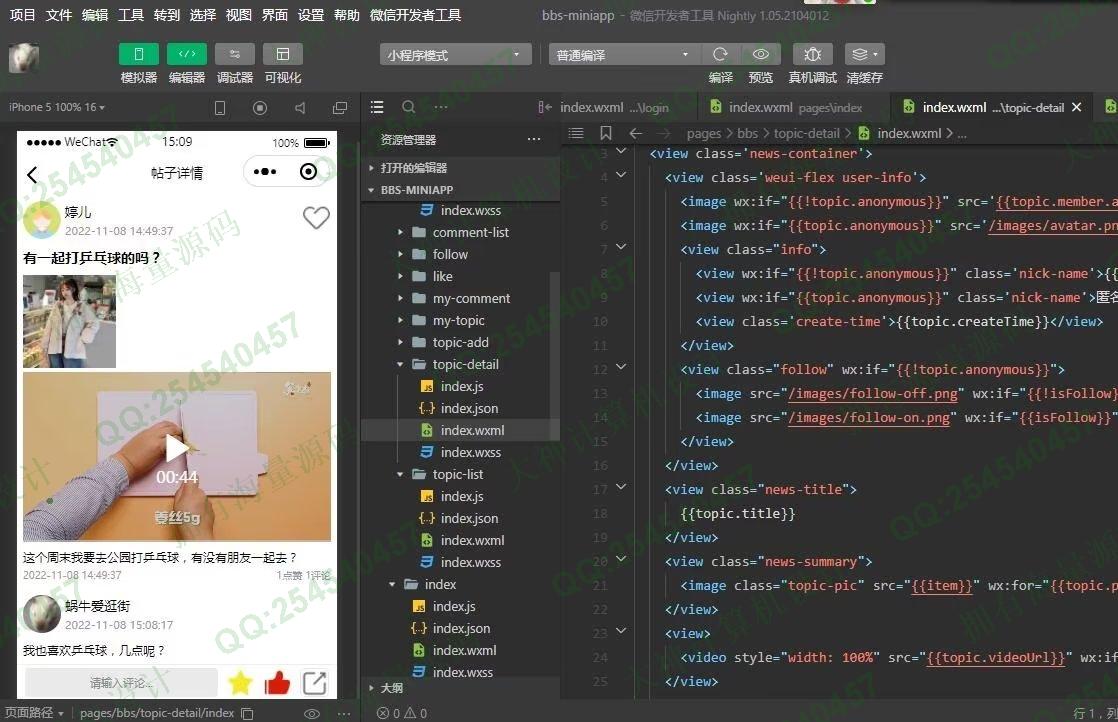Click the heart icon beside the post

[316, 218]
